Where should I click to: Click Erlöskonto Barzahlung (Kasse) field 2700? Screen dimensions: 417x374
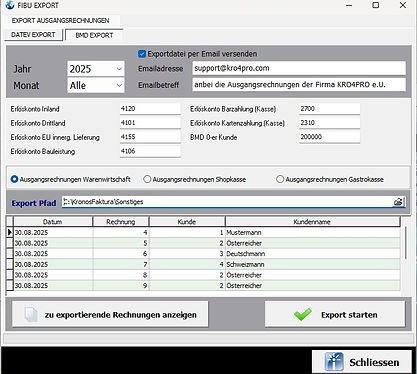[x=329, y=109]
